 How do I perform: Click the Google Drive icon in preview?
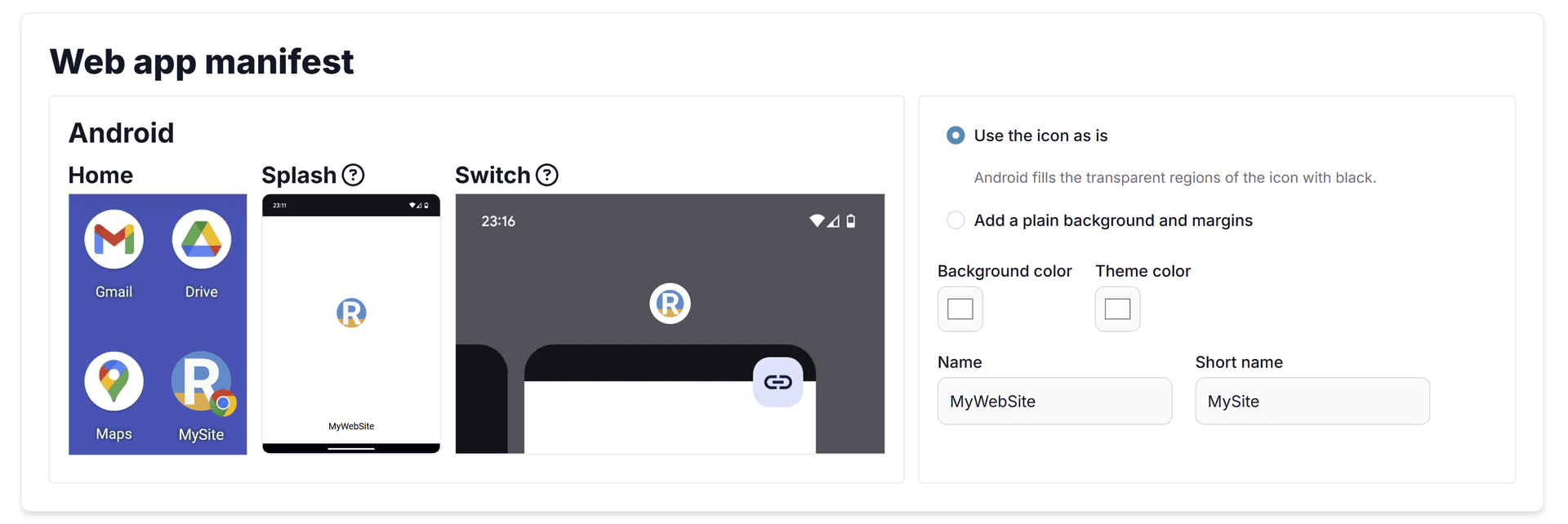[201, 239]
